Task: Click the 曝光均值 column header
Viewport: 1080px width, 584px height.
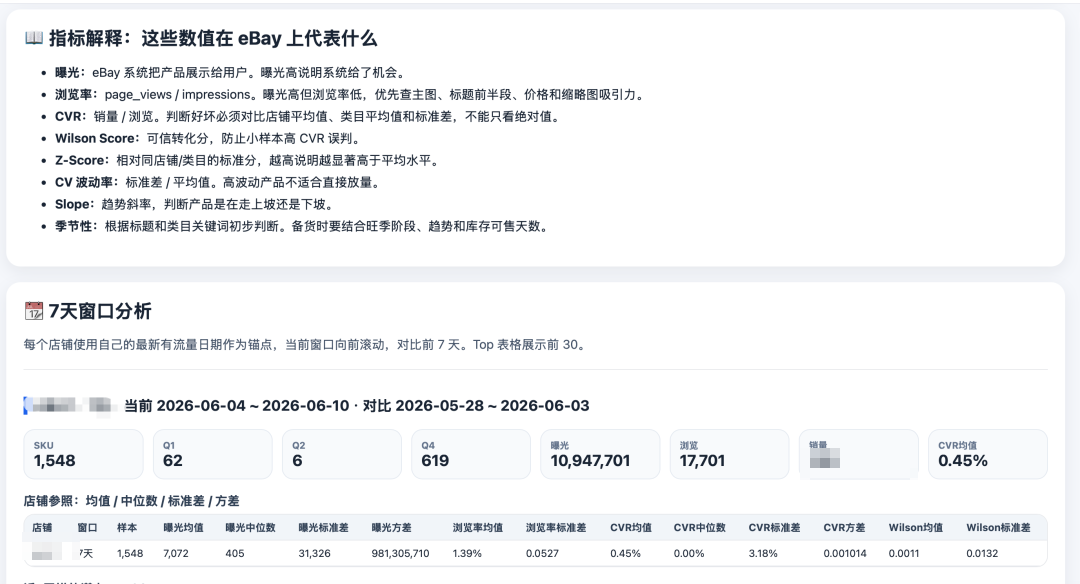Action: [183, 528]
